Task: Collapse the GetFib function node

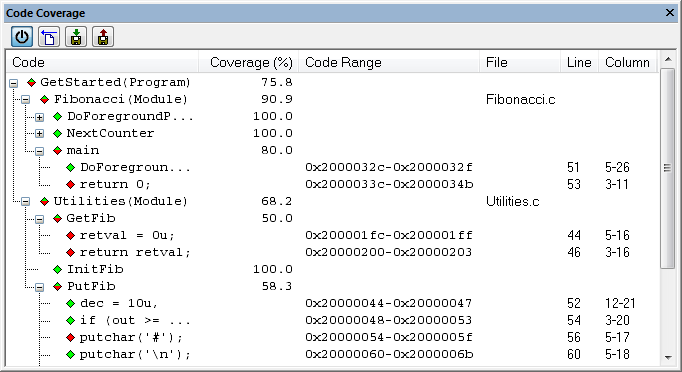Action: point(39,219)
